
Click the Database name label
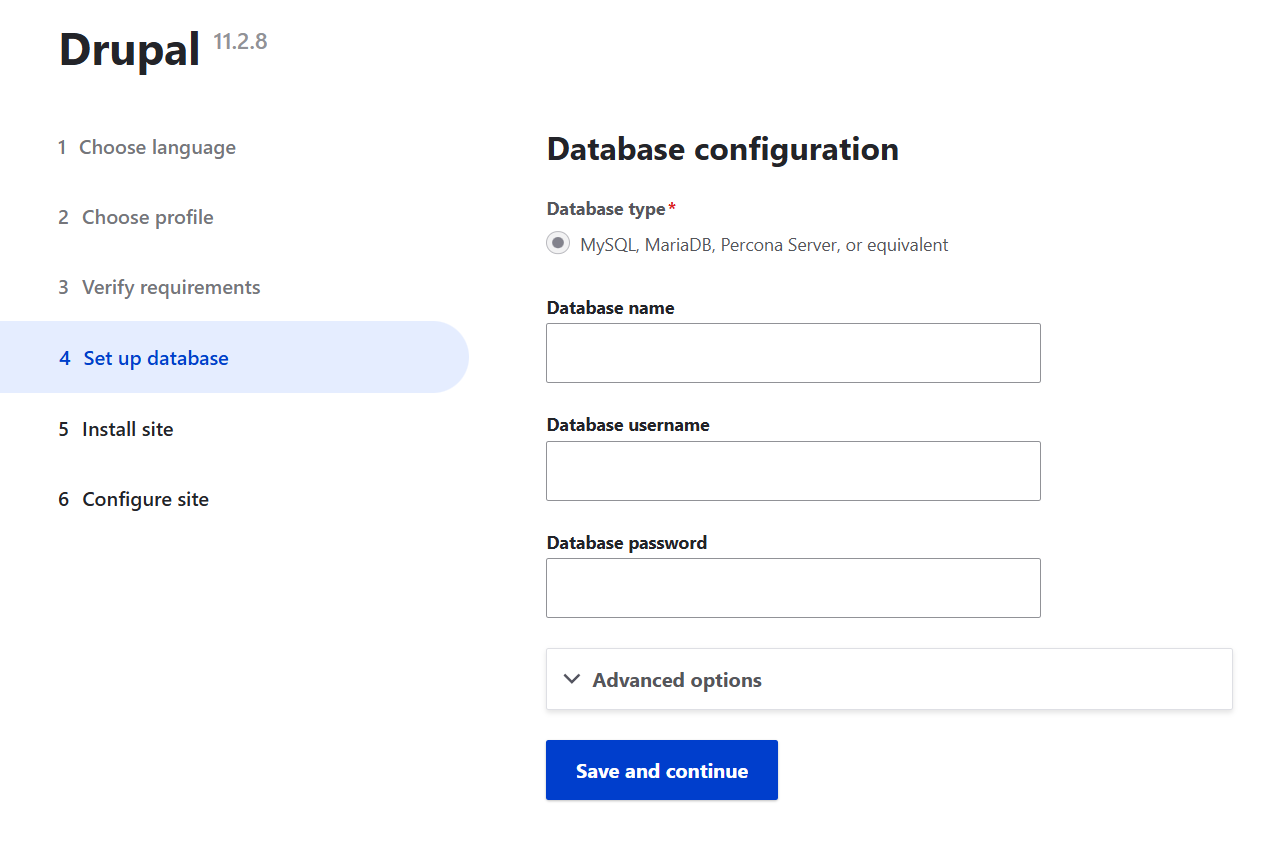610,308
